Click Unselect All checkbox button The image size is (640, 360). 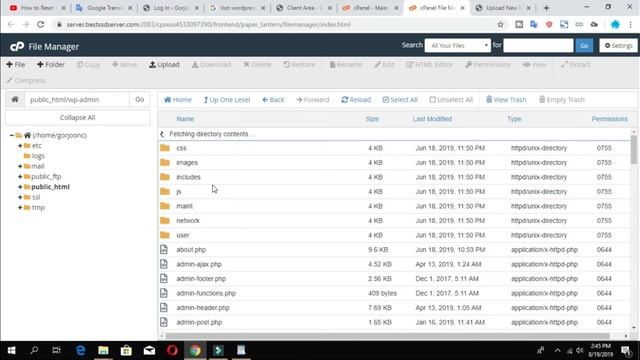451,100
